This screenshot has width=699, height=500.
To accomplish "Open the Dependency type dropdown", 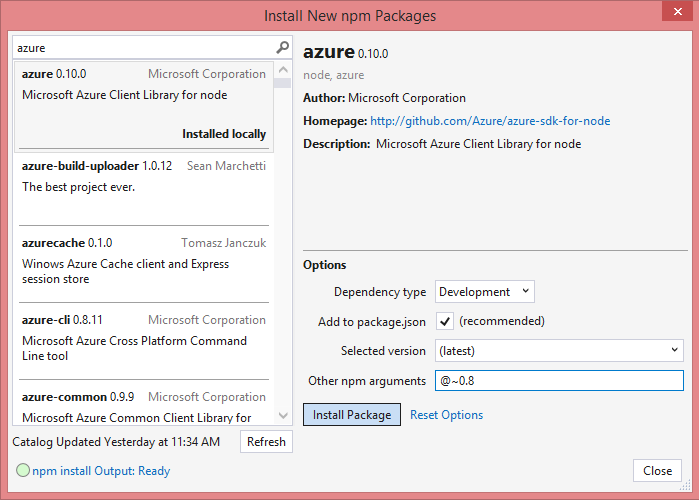I will tap(485, 291).
